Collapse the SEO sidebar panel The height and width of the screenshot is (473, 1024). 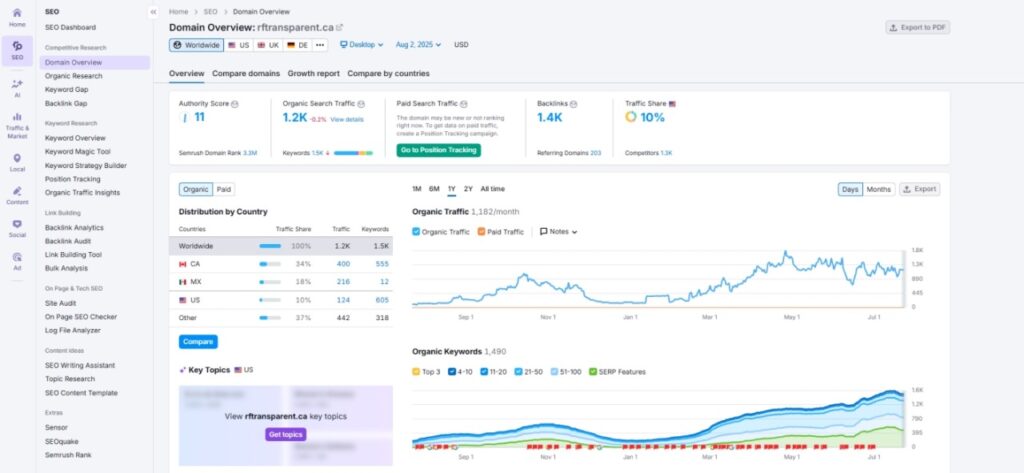153,11
